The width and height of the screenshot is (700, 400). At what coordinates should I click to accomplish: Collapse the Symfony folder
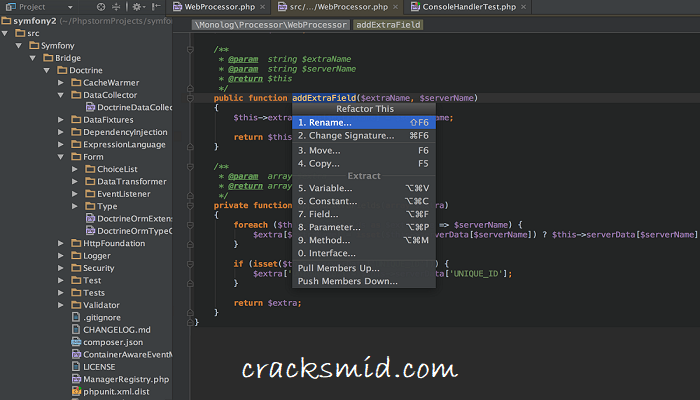coord(19,46)
